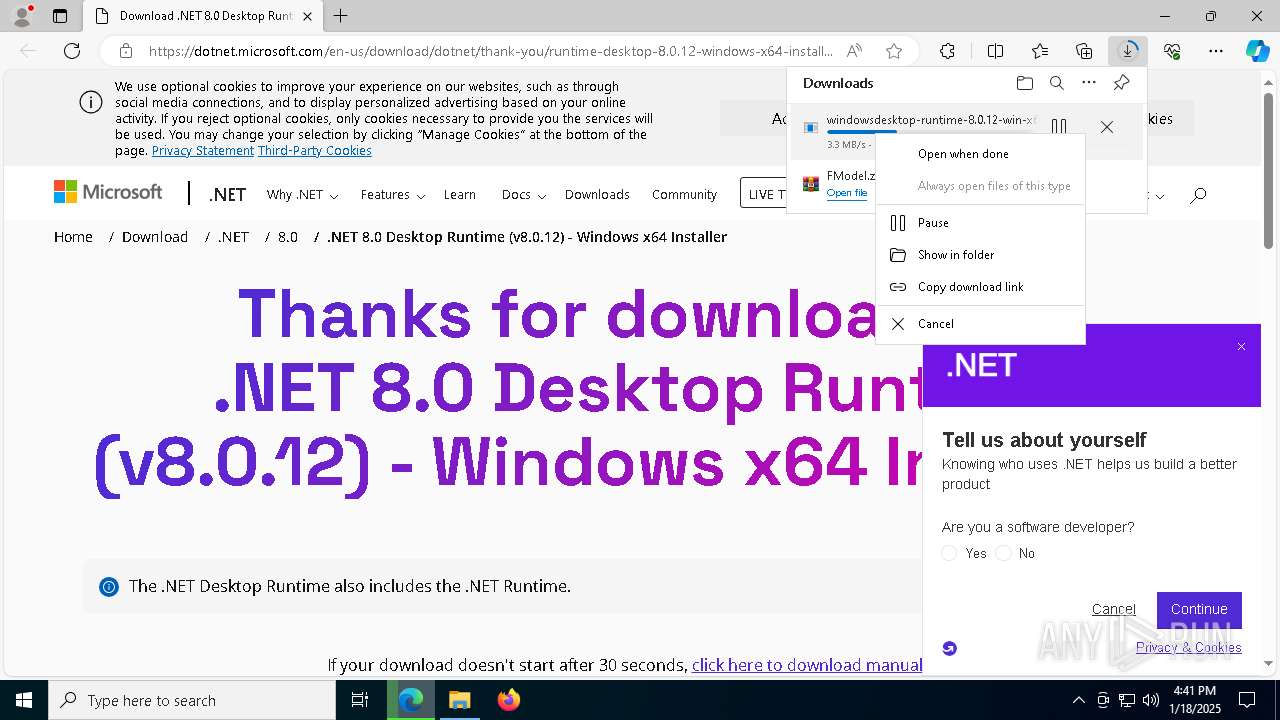1280x720 pixels.
Task: Click Continue in survey
Action: tap(1199, 609)
